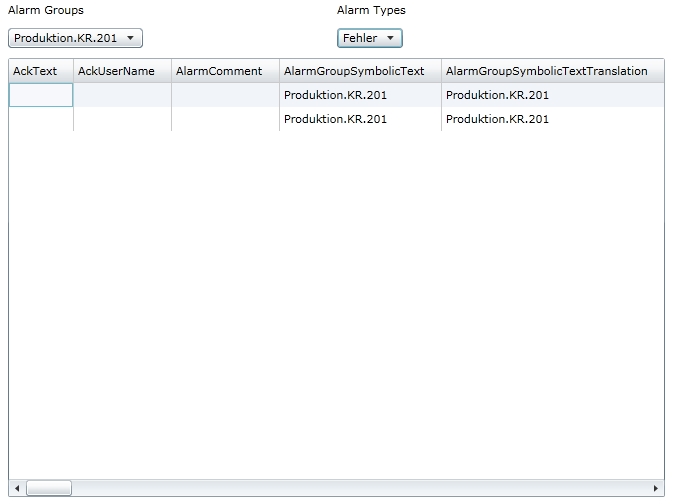The image size is (674, 504).
Task: Click the horizontal scrollbar right arrow
Action: coord(656,488)
